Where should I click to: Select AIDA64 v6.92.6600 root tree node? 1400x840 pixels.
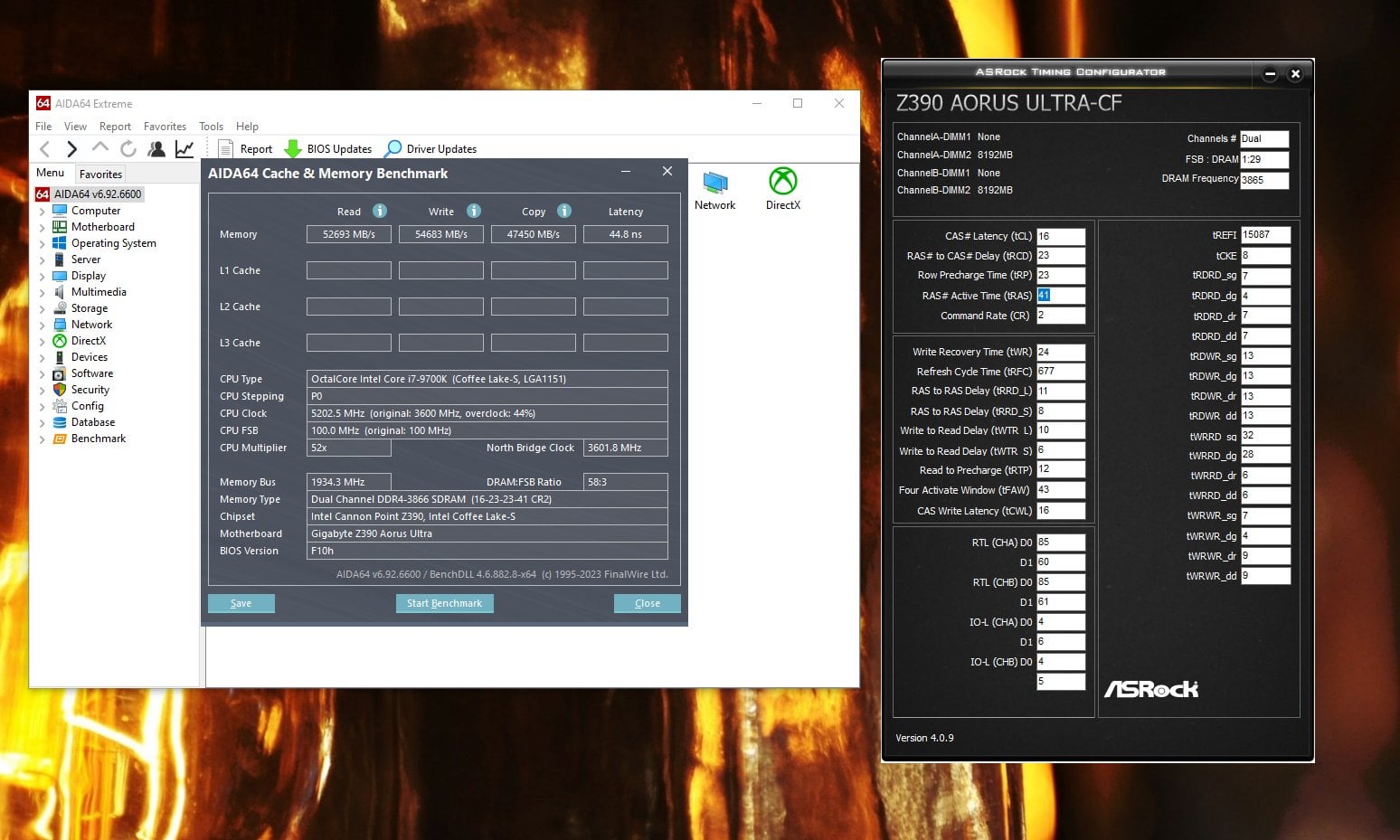click(89, 194)
